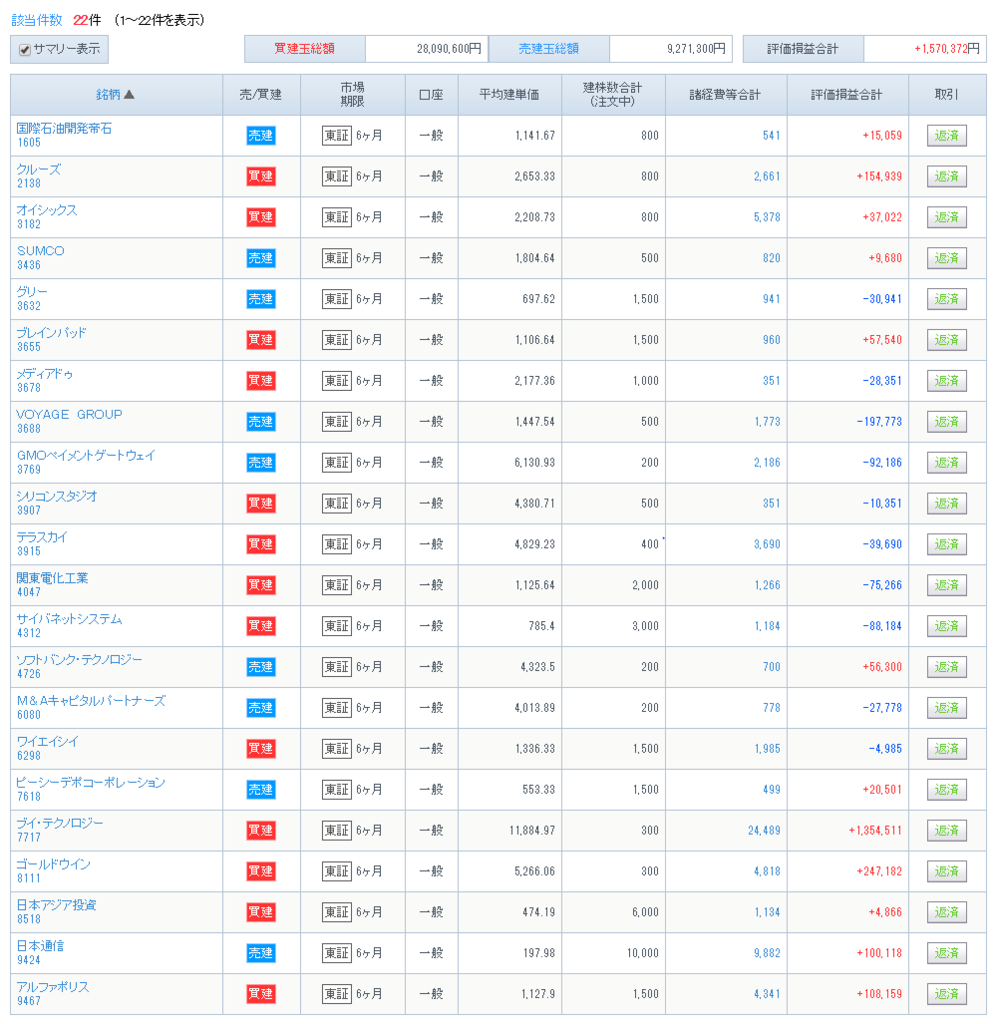996x1024 pixels.
Task: Toggle the サマリー表示 checkbox
Action: [25, 50]
